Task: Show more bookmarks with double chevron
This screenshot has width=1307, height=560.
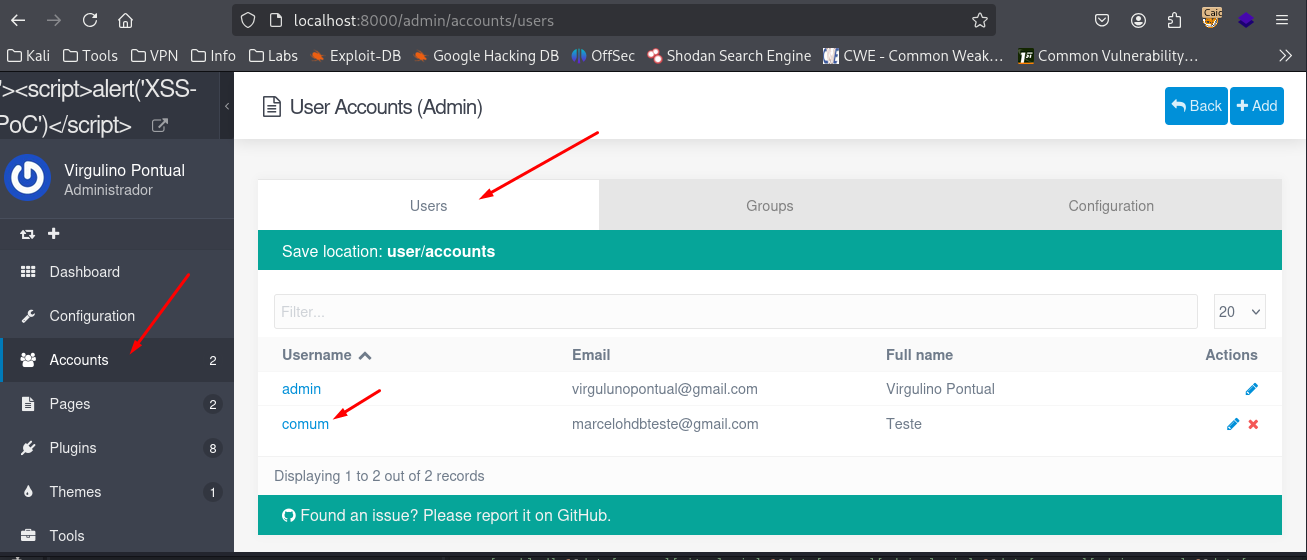Action: point(1285,56)
